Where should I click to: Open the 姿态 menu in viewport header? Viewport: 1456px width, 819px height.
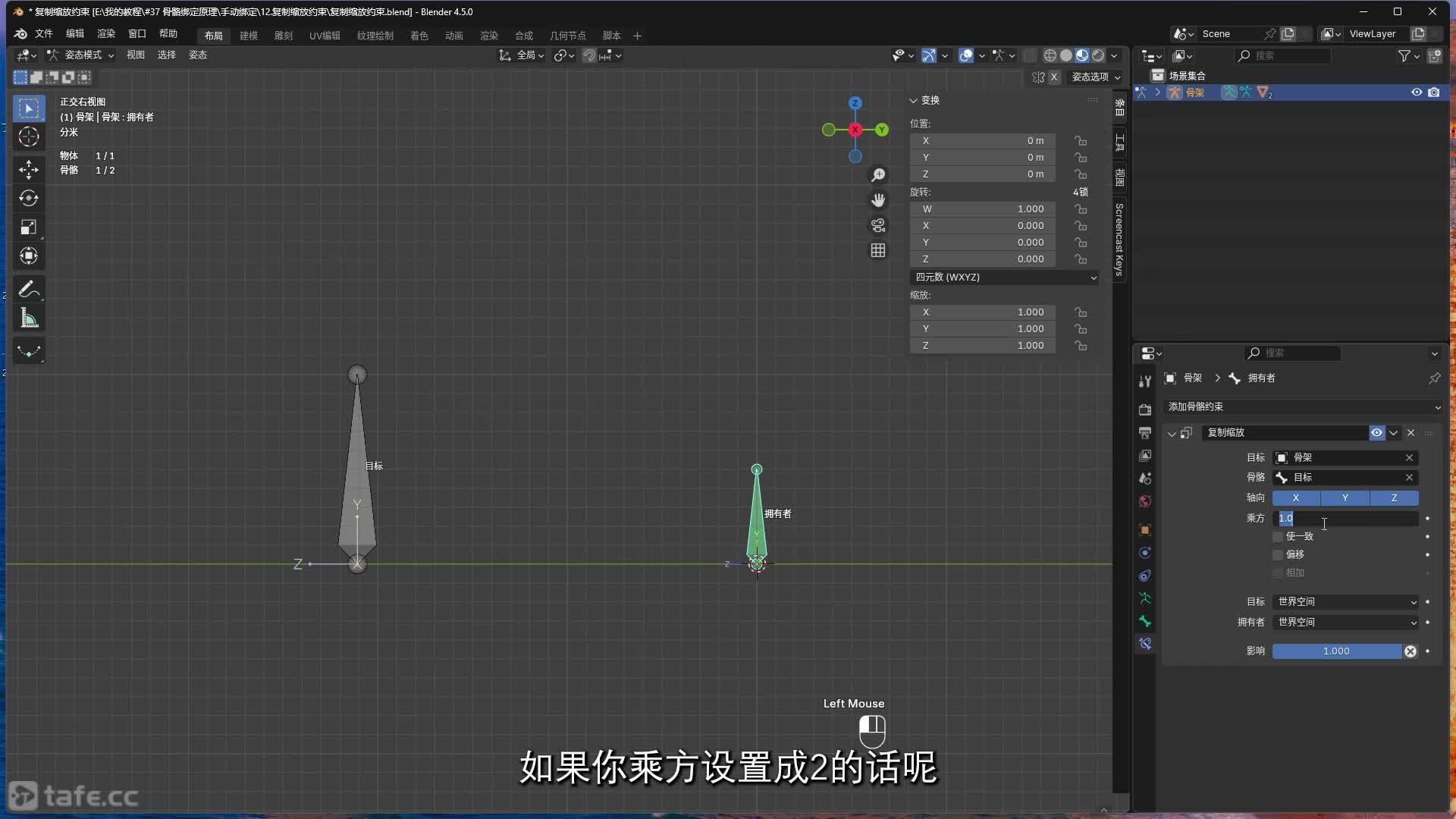[x=198, y=55]
